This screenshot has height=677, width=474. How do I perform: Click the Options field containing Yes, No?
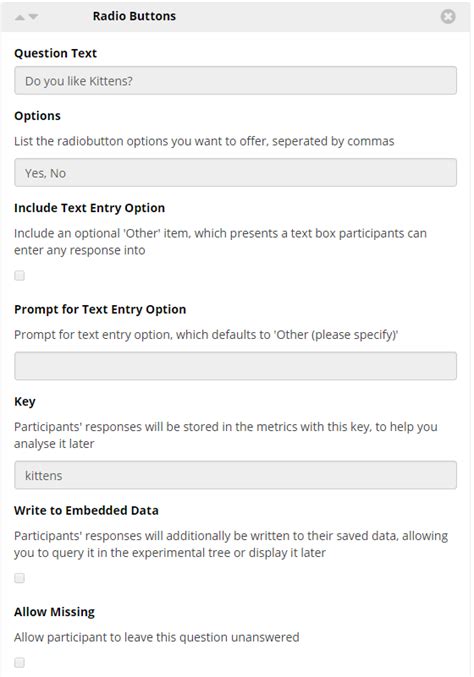point(235,173)
